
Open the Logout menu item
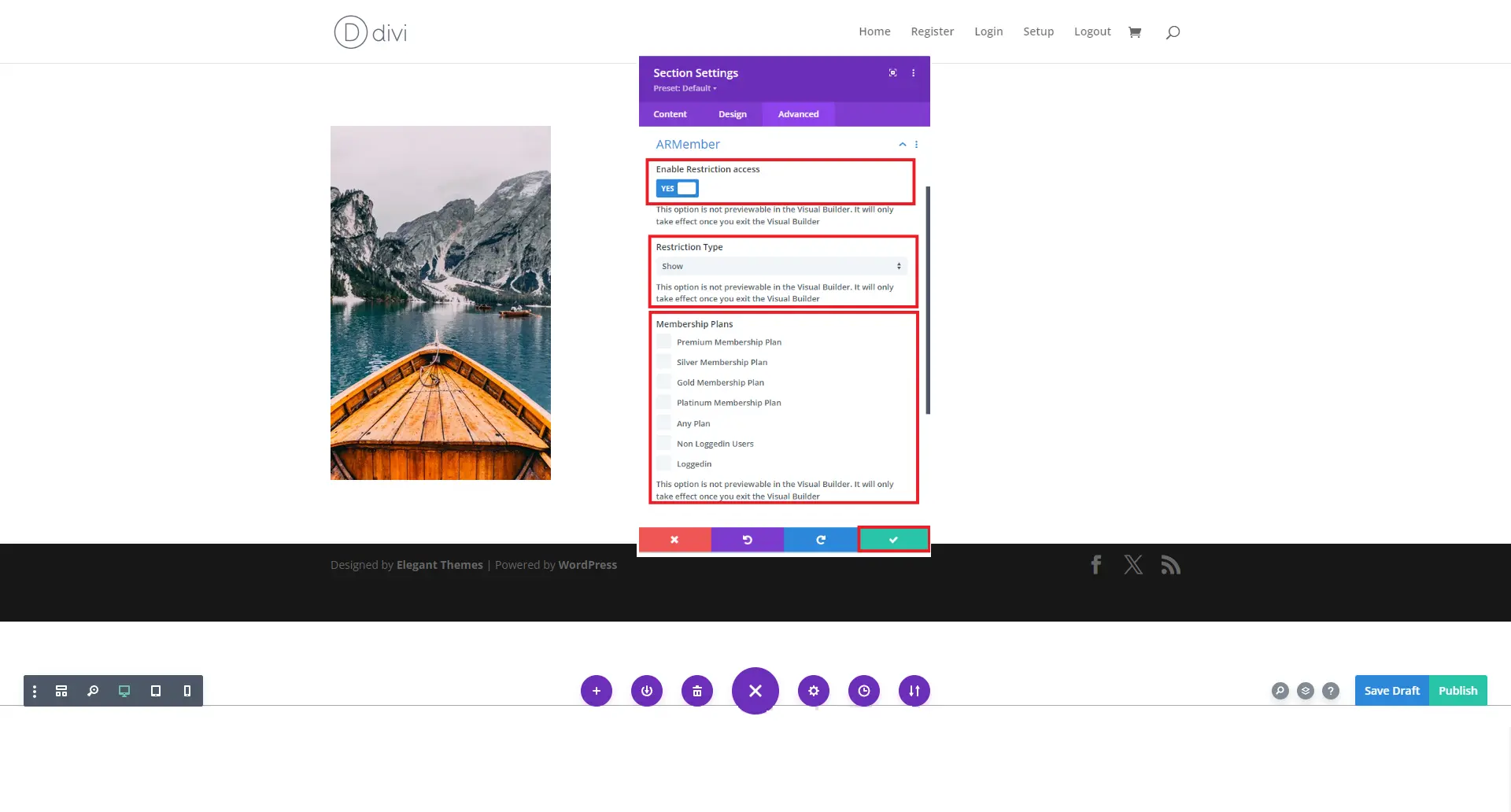click(1092, 31)
